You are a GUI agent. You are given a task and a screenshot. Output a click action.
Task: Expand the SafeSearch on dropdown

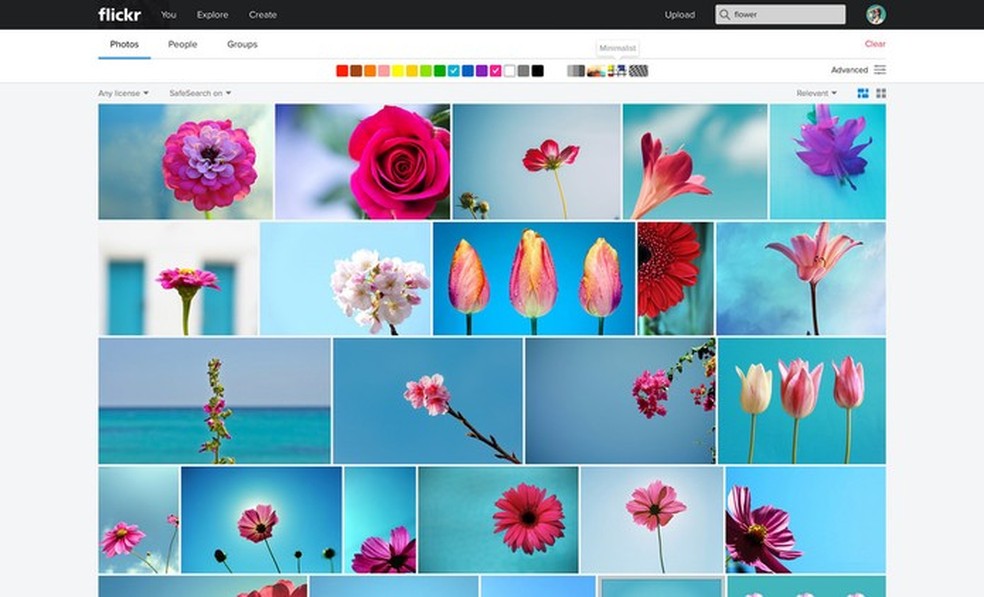click(x=200, y=93)
